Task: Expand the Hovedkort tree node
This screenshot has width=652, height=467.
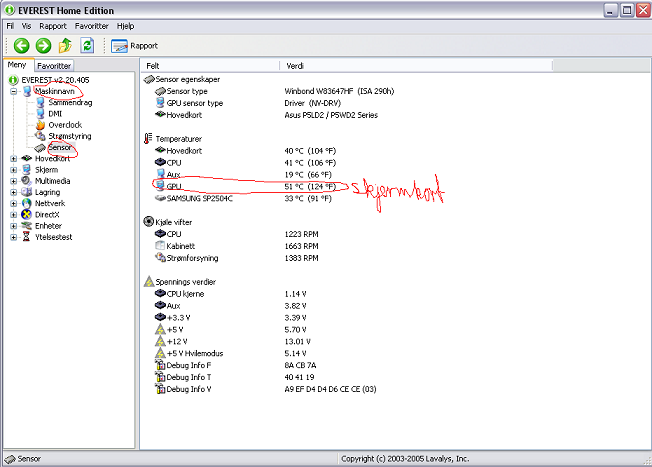Action: coord(13,158)
